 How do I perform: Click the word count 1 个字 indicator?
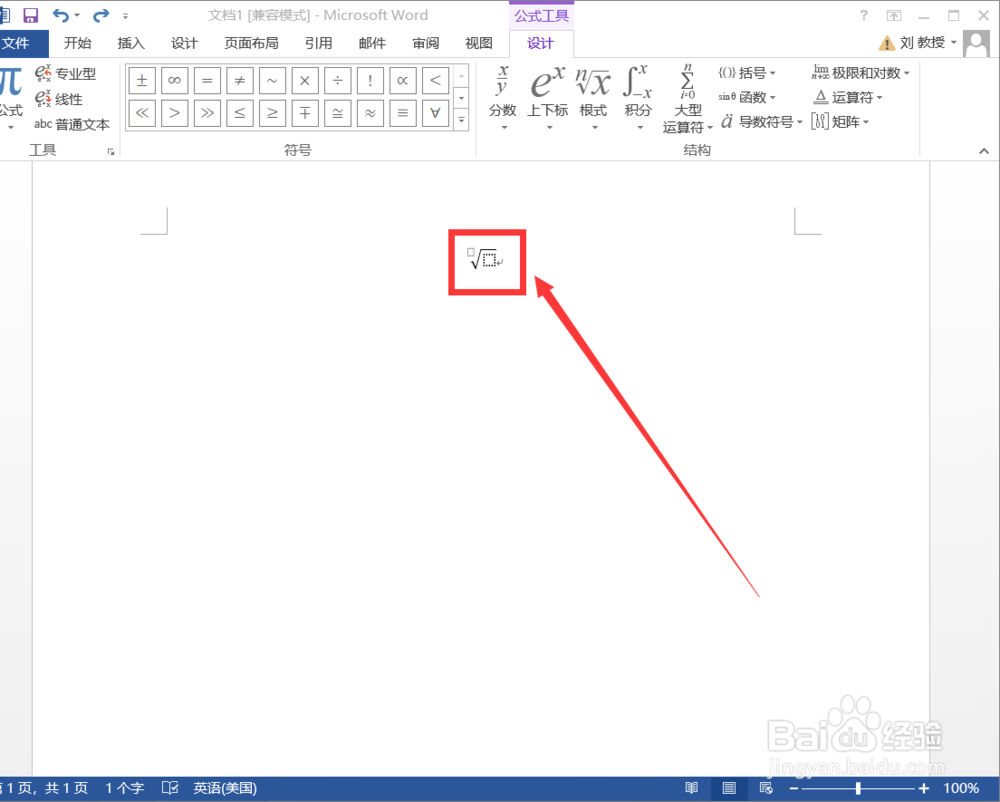pos(124,788)
